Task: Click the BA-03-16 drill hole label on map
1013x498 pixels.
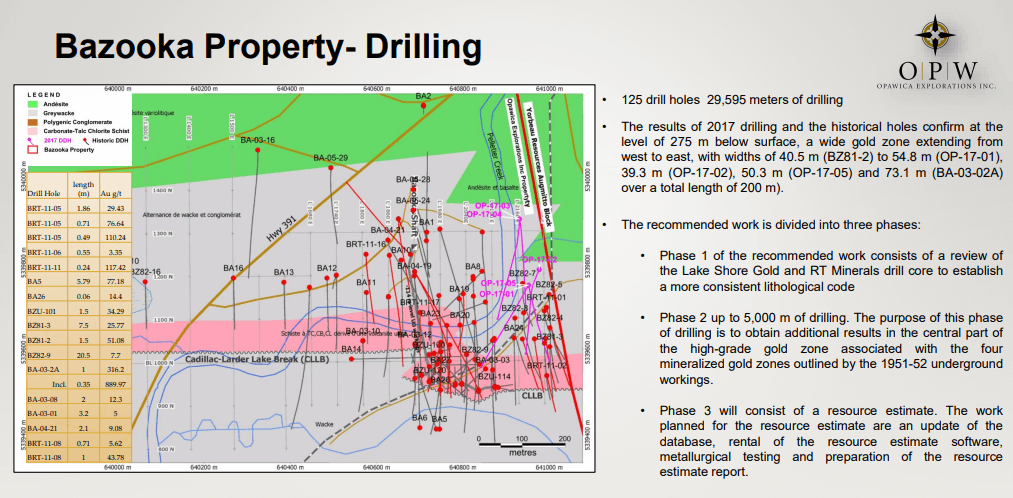Action: tap(258, 140)
